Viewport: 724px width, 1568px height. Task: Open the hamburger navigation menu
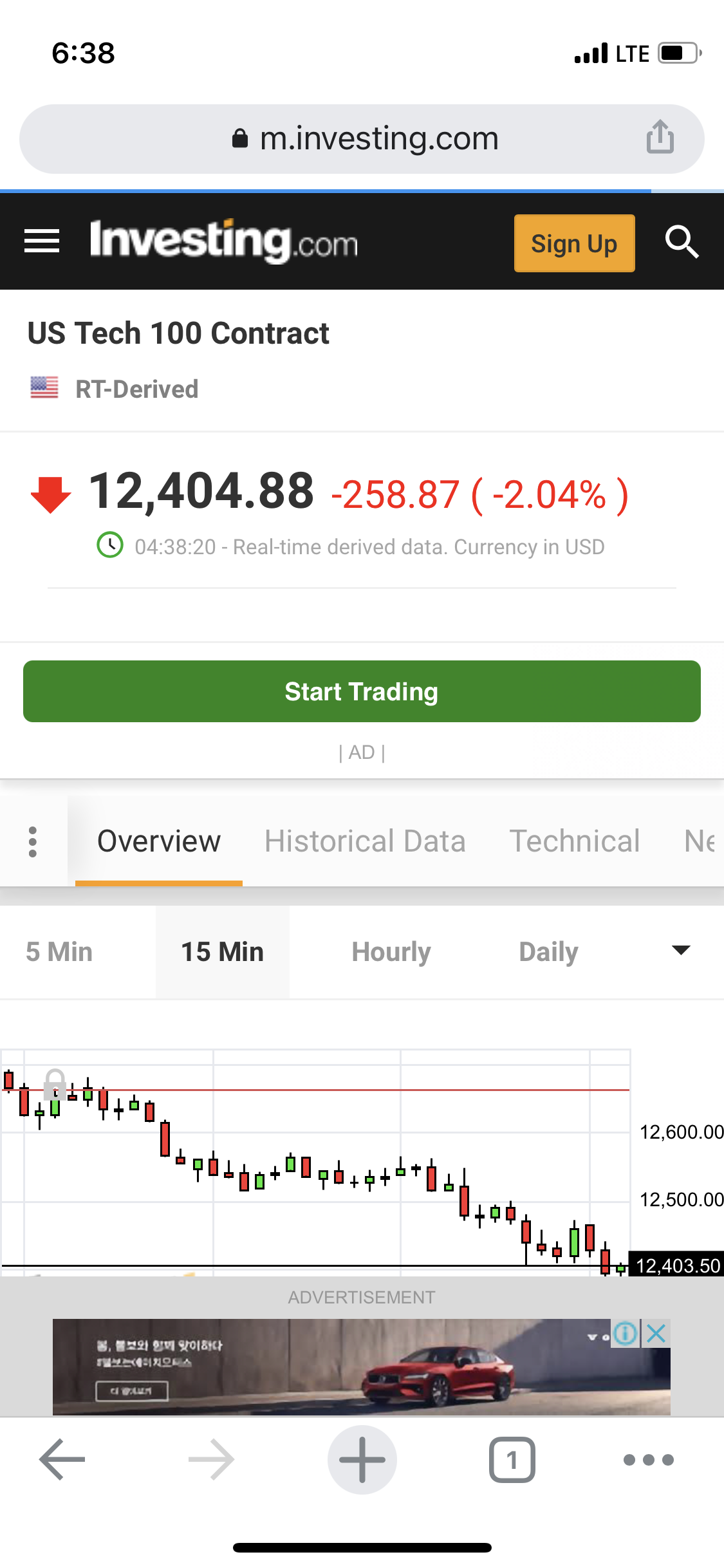pyautogui.click(x=42, y=241)
